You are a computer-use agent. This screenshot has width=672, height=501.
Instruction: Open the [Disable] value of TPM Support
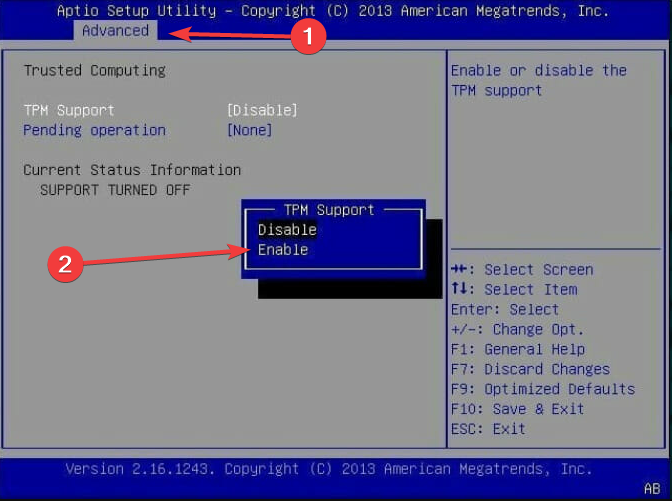coord(262,111)
